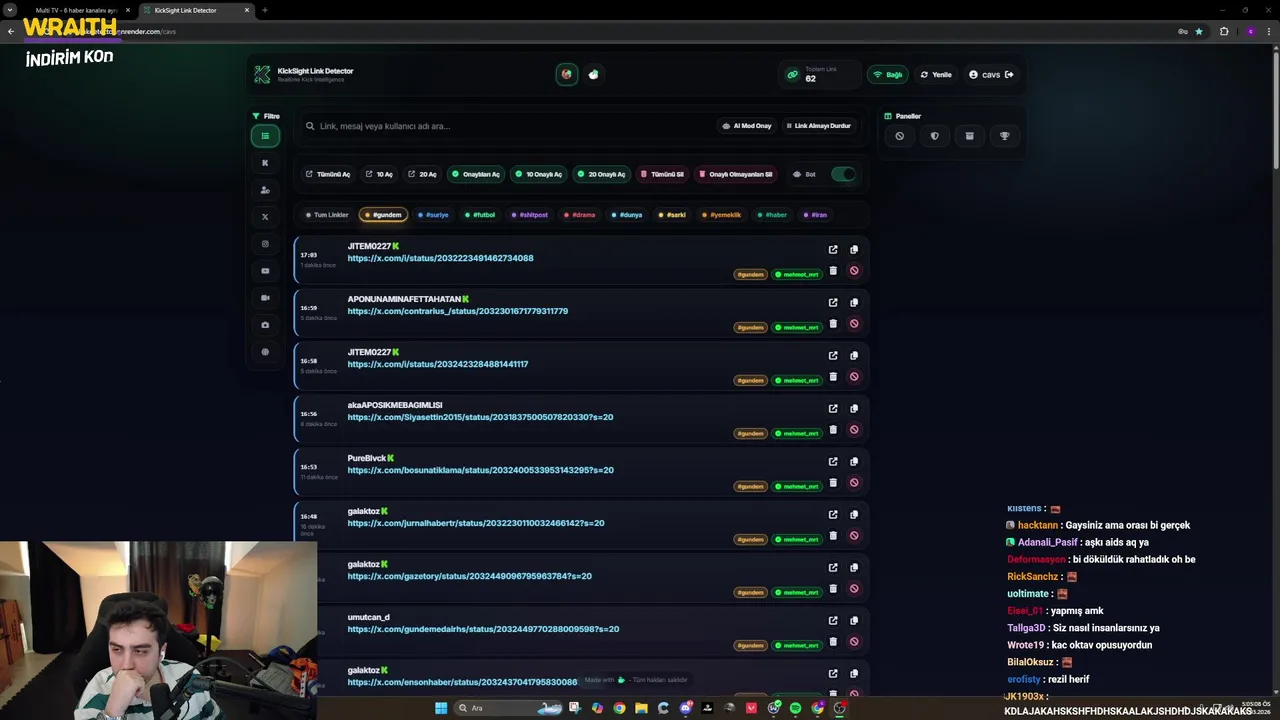
Task: Click the Yenile refresh button
Action: (x=936, y=75)
